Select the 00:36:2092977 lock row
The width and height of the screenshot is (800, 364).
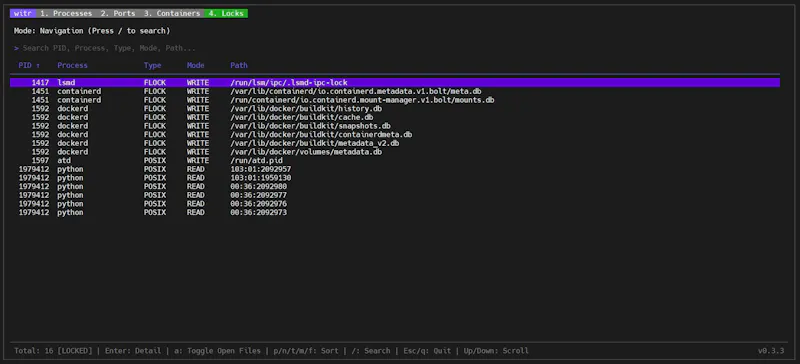[x=395, y=195]
